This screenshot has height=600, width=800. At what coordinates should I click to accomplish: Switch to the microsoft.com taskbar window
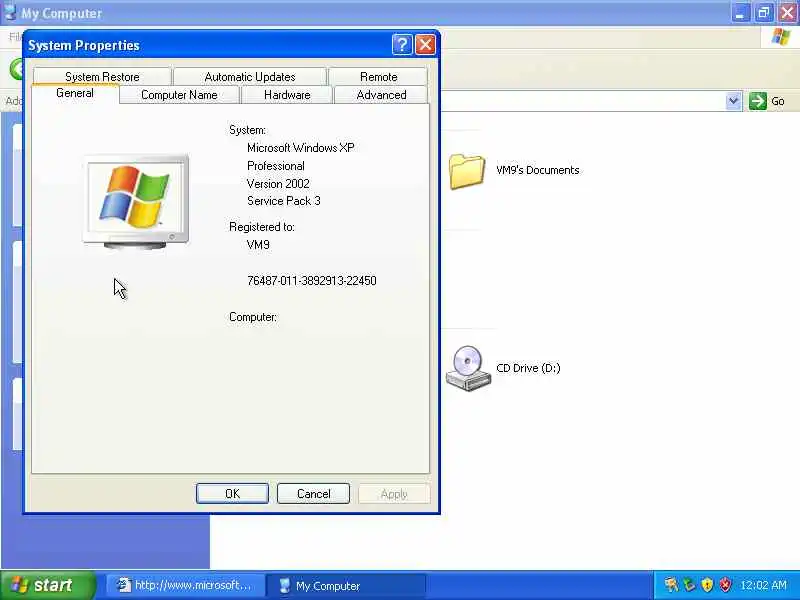(185, 585)
